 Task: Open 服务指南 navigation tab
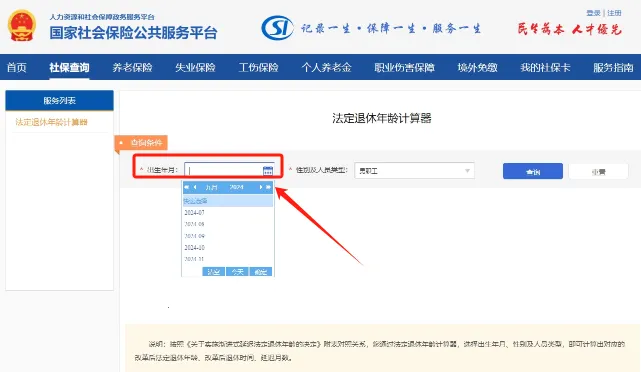tap(613, 67)
